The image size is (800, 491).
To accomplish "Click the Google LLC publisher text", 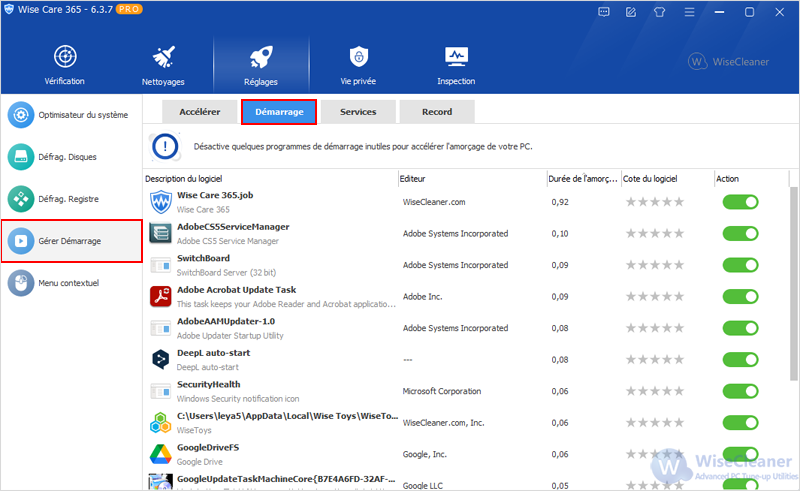I will 422,486.
